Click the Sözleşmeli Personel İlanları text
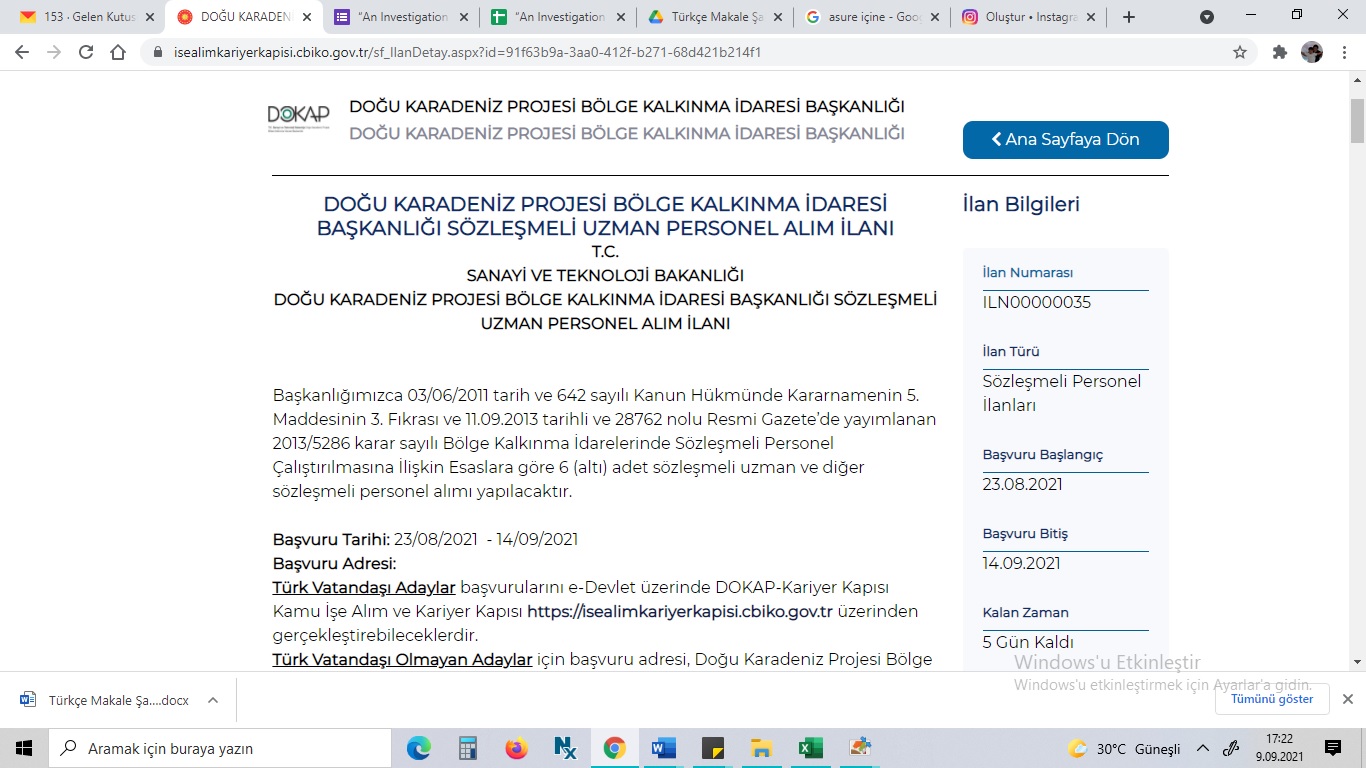1366x768 pixels. coord(1062,393)
